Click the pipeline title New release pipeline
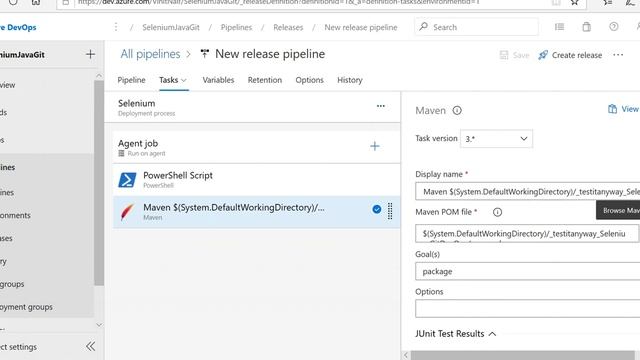 (270, 54)
